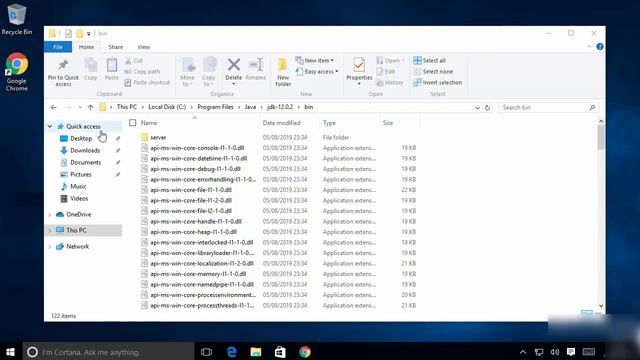The height and width of the screenshot is (360, 640).
Task: Click the Copy icon in Clipboard group
Action: 91,64
